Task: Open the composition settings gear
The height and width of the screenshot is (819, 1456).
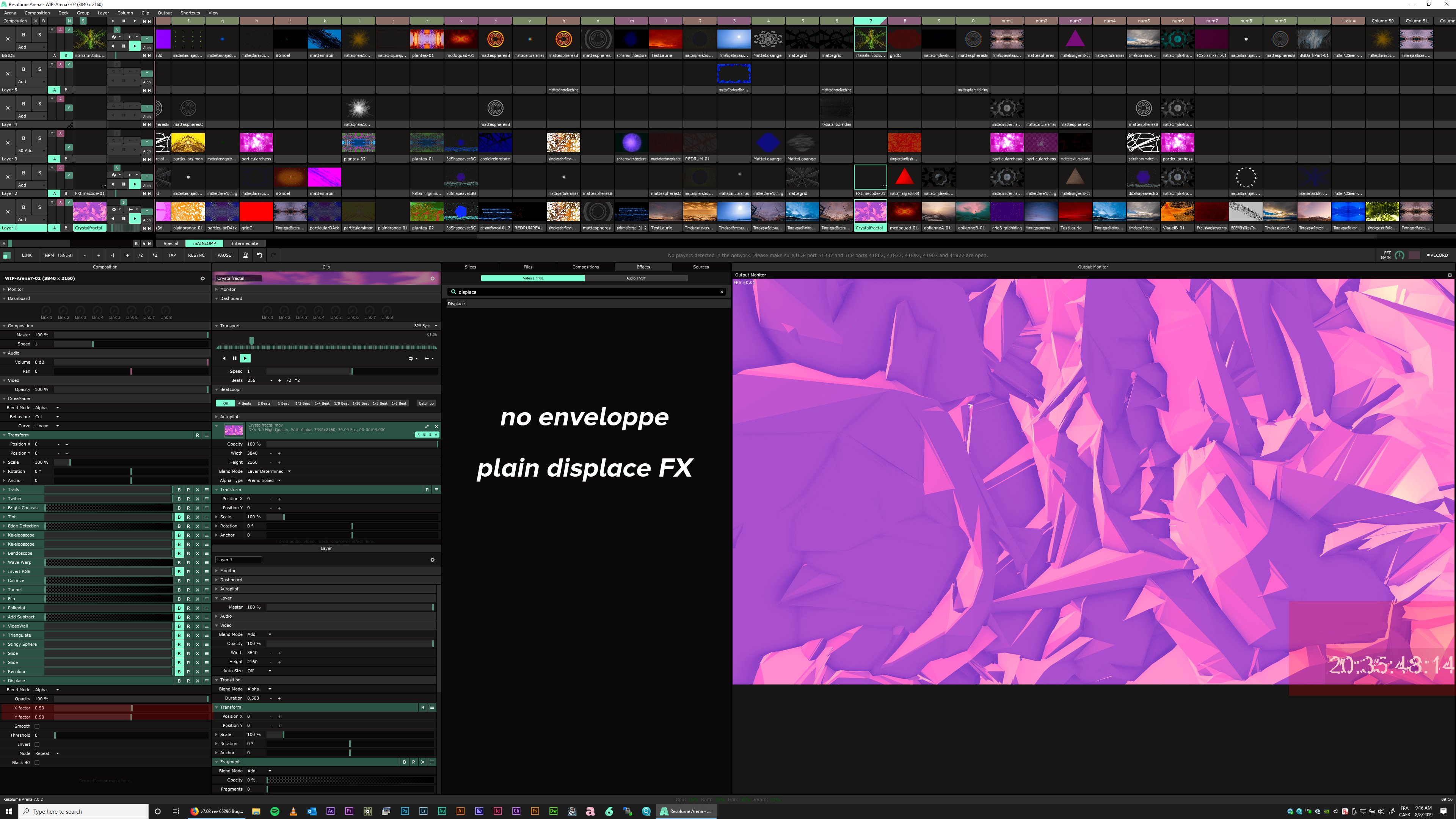Action: click(203, 278)
